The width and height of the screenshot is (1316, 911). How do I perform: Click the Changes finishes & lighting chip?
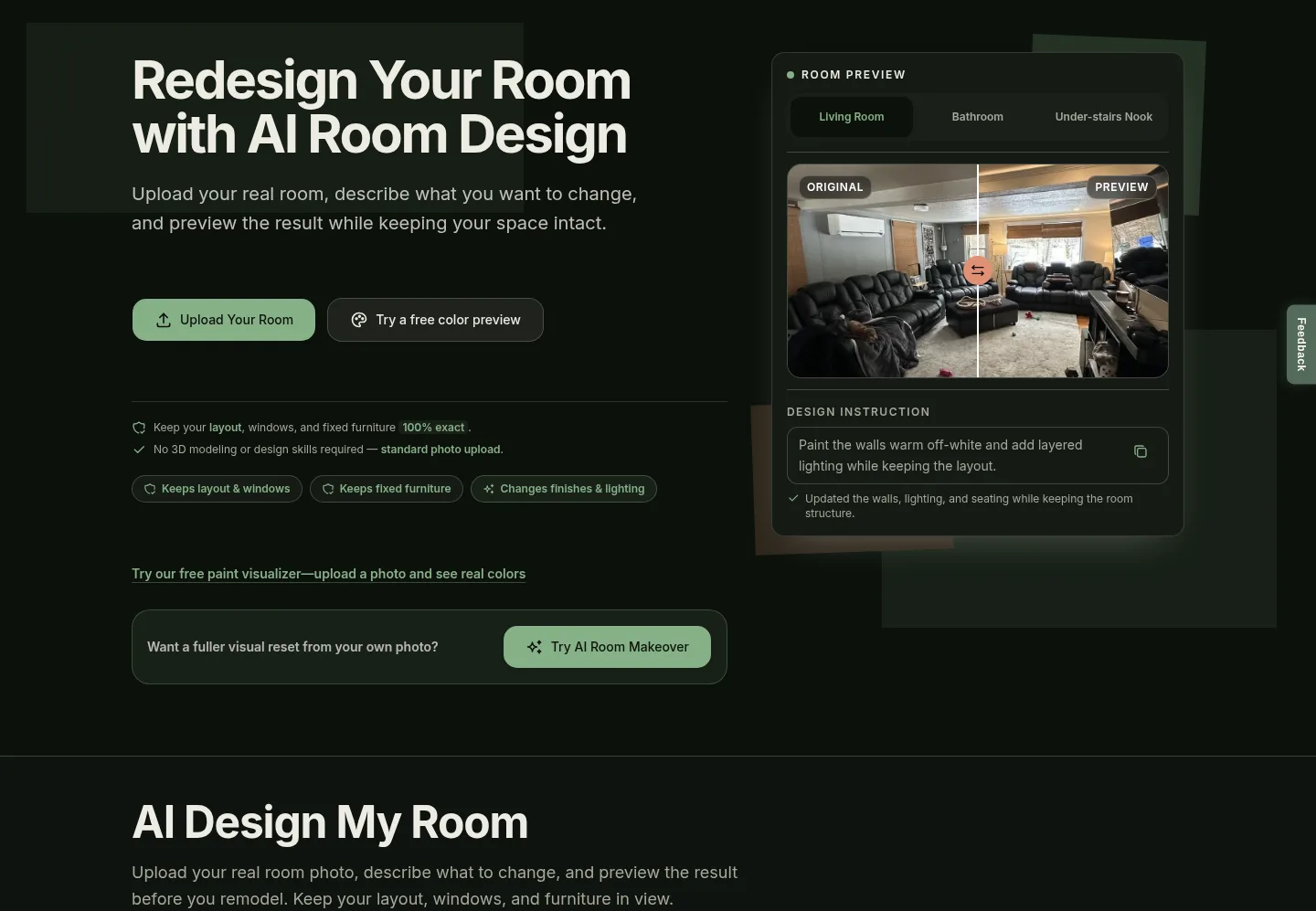point(564,489)
